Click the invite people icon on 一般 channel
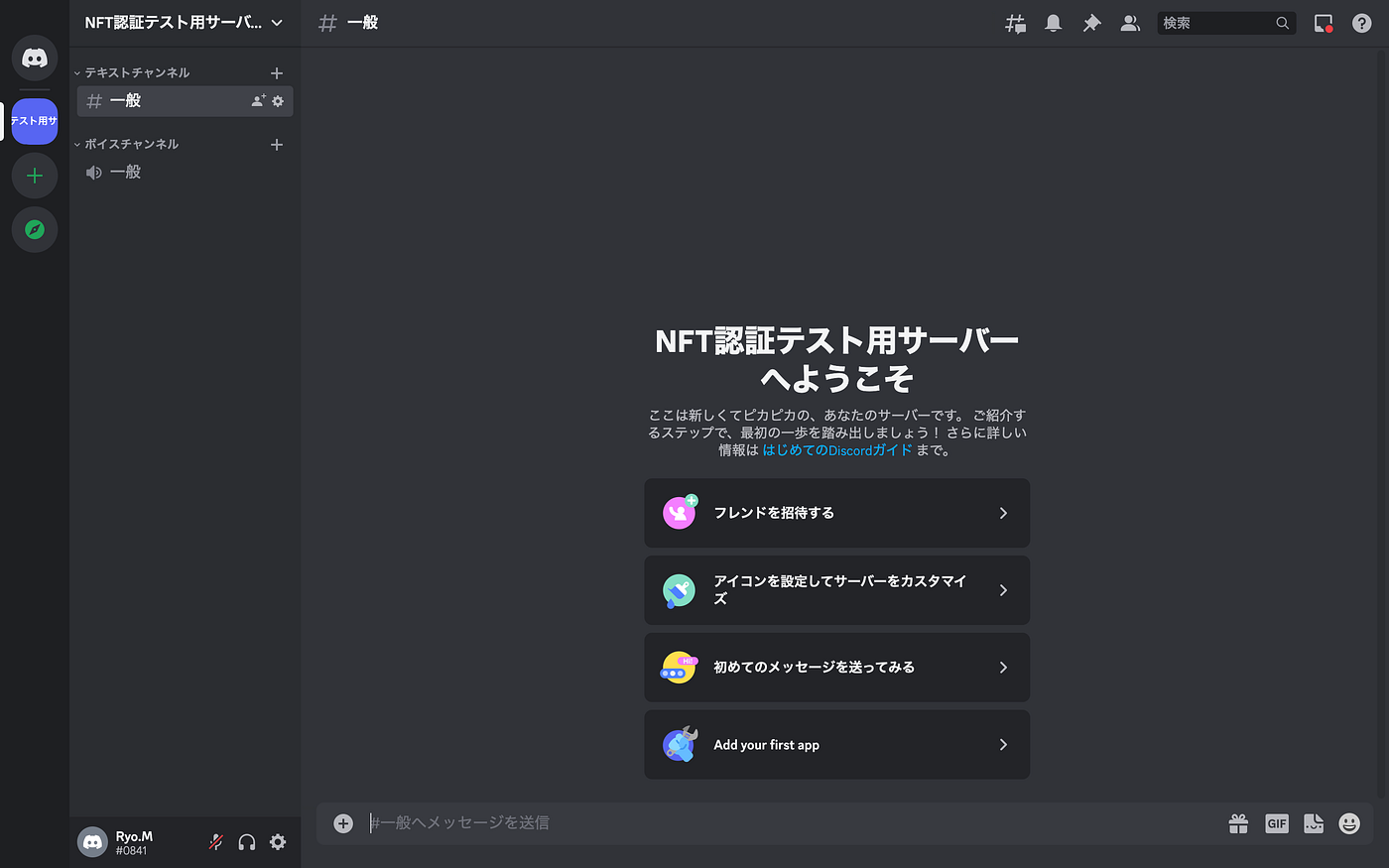 click(258, 101)
